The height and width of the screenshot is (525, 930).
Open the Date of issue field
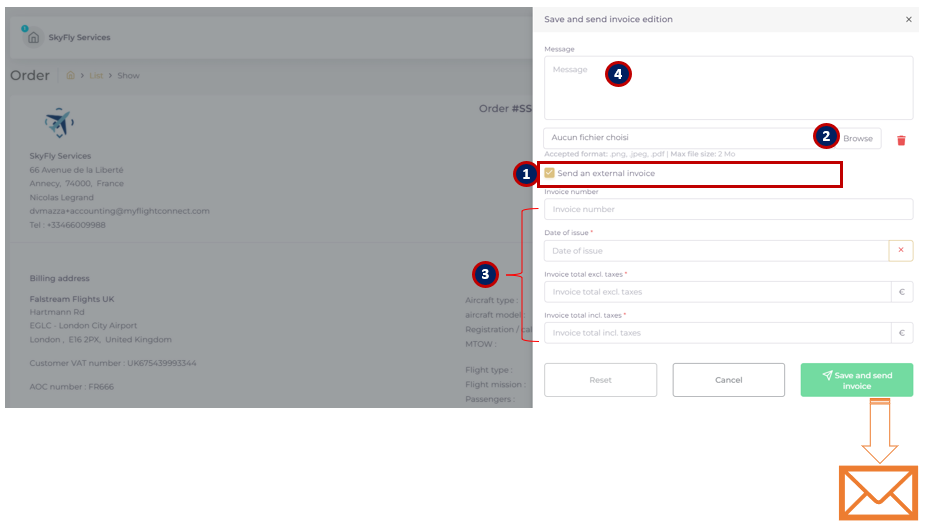(715, 251)
